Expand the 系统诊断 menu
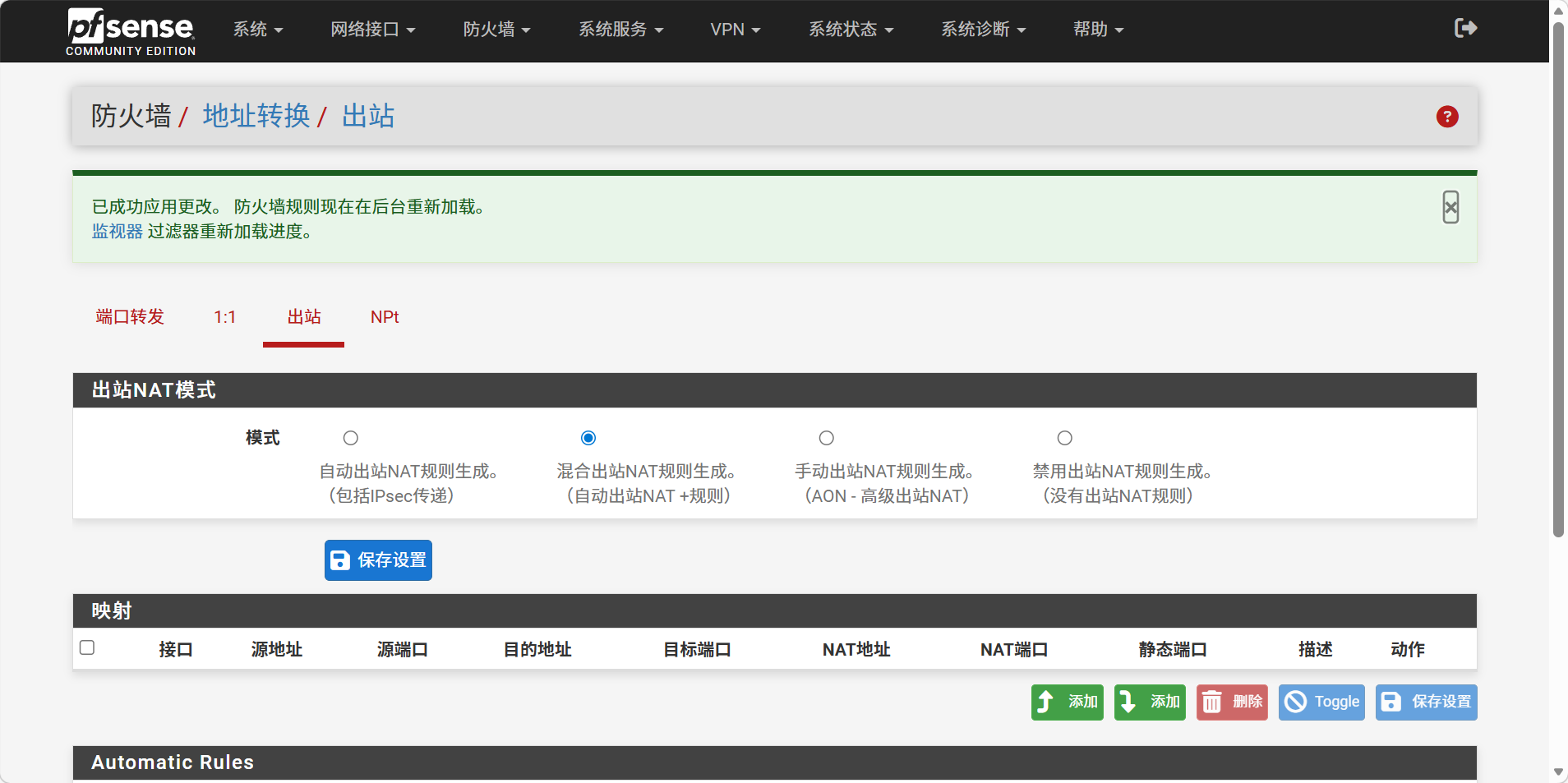1568x783 pixels. (983, 30)
